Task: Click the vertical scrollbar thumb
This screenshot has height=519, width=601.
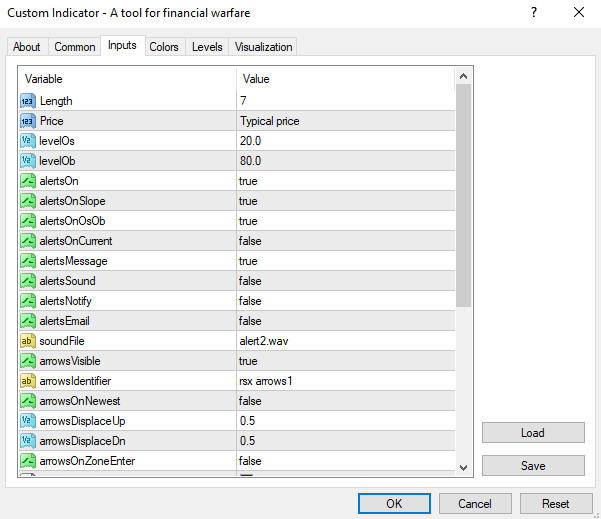Action: [x=463, y=195]
